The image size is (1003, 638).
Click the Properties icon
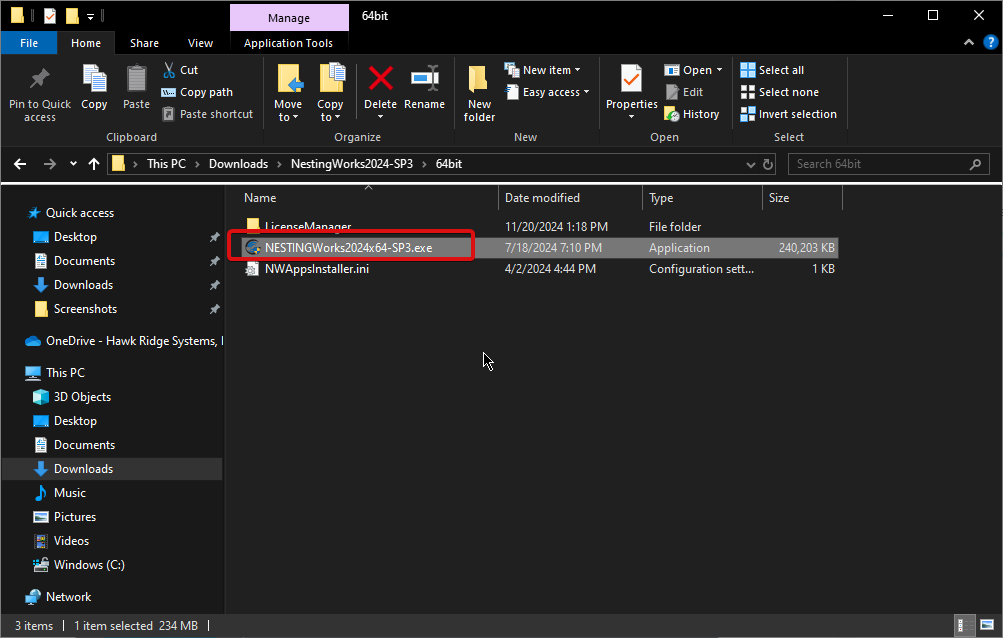(x=631, y=79)
